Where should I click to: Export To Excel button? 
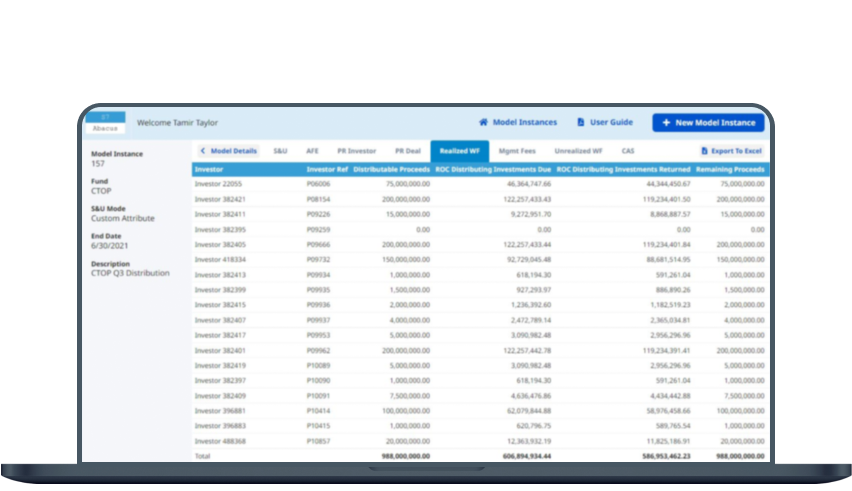731,151
